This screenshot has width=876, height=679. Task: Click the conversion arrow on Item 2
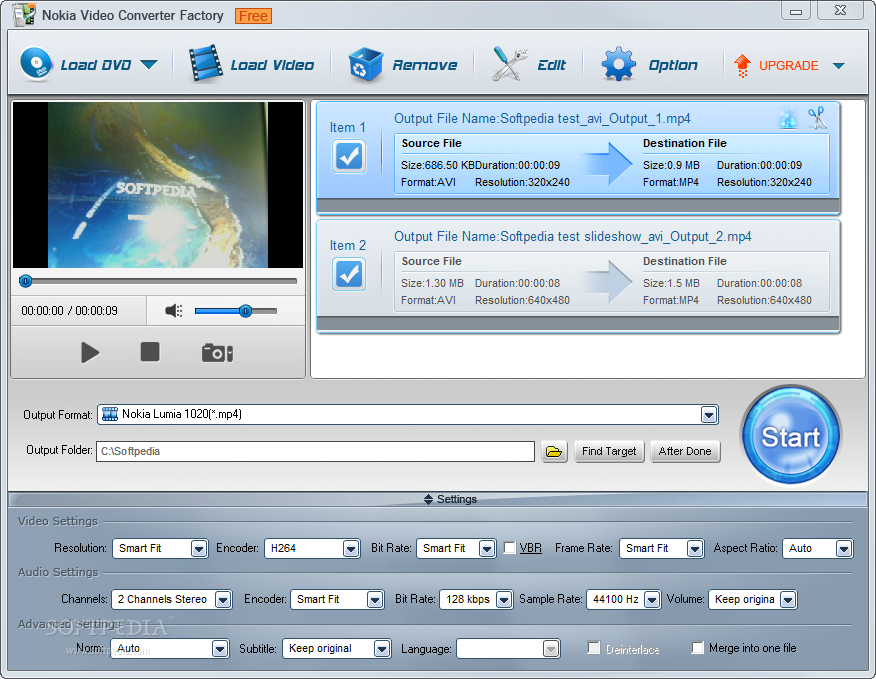click(607, 281)
